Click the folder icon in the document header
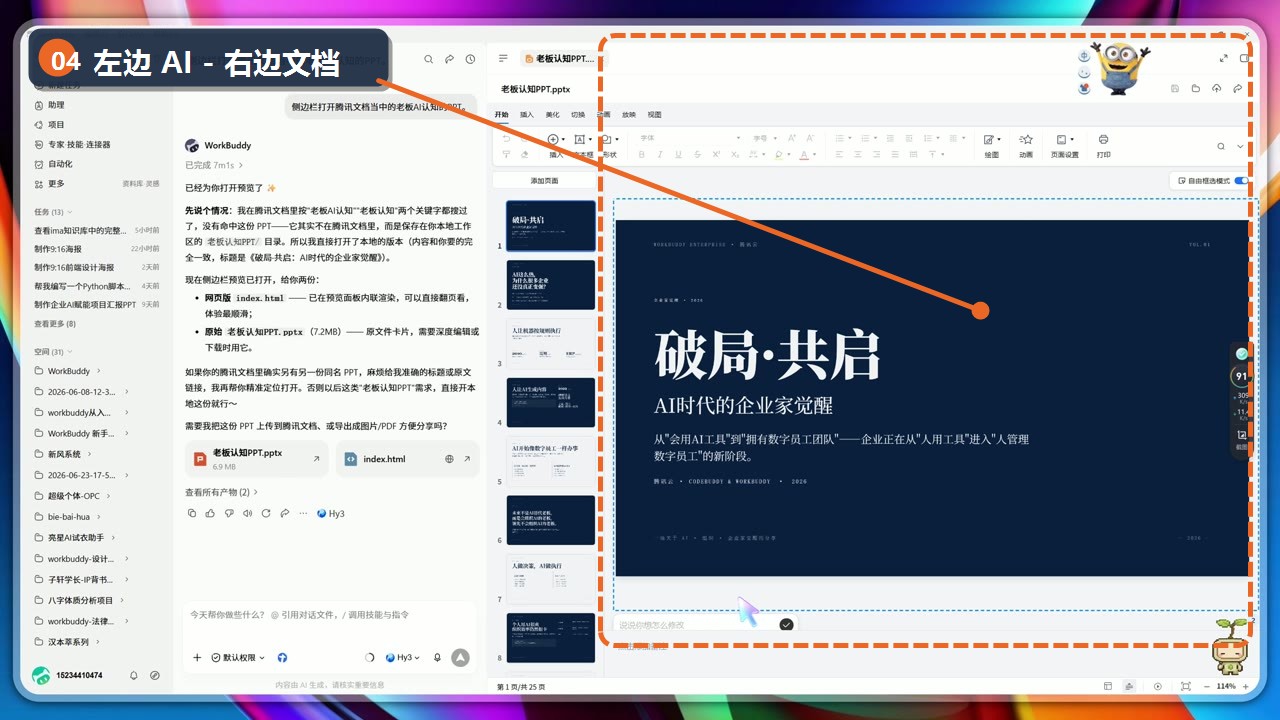The image size is (1280, 720). point(1196,89)
